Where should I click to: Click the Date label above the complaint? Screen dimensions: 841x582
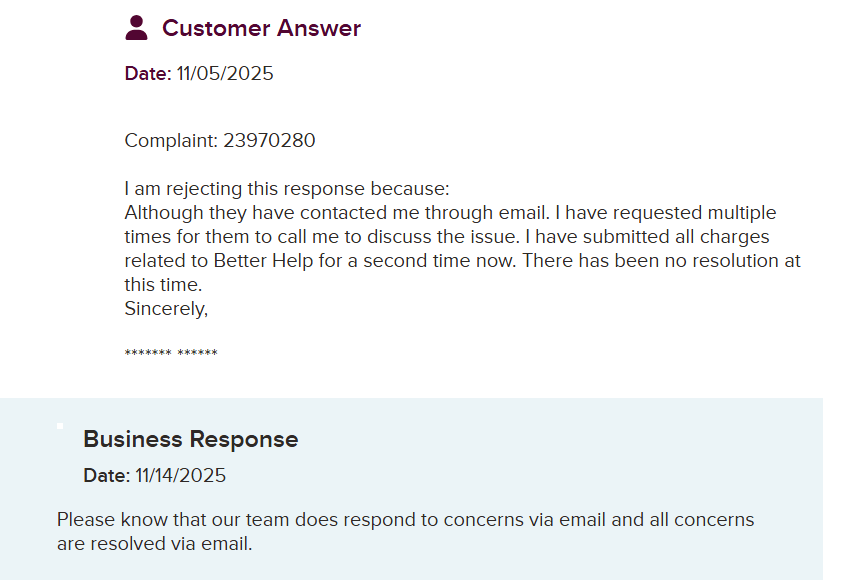click(147, 74)
